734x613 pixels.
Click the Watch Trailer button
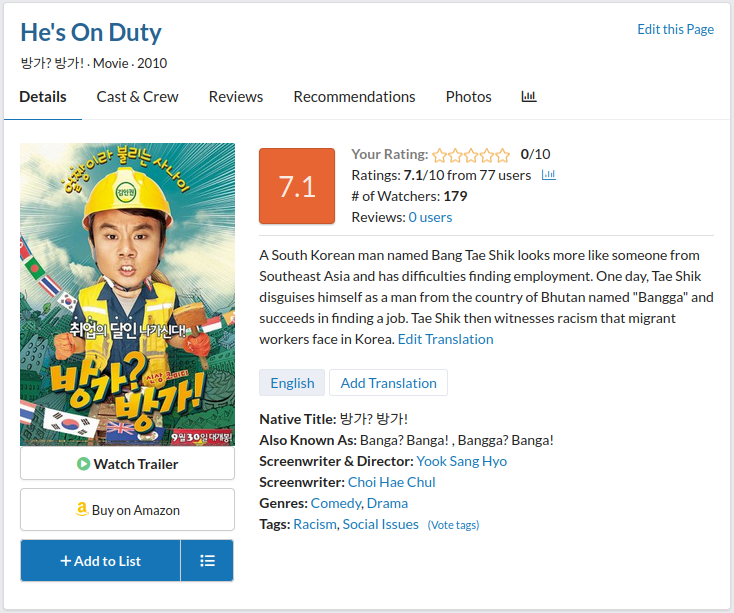tap(127, 463)
